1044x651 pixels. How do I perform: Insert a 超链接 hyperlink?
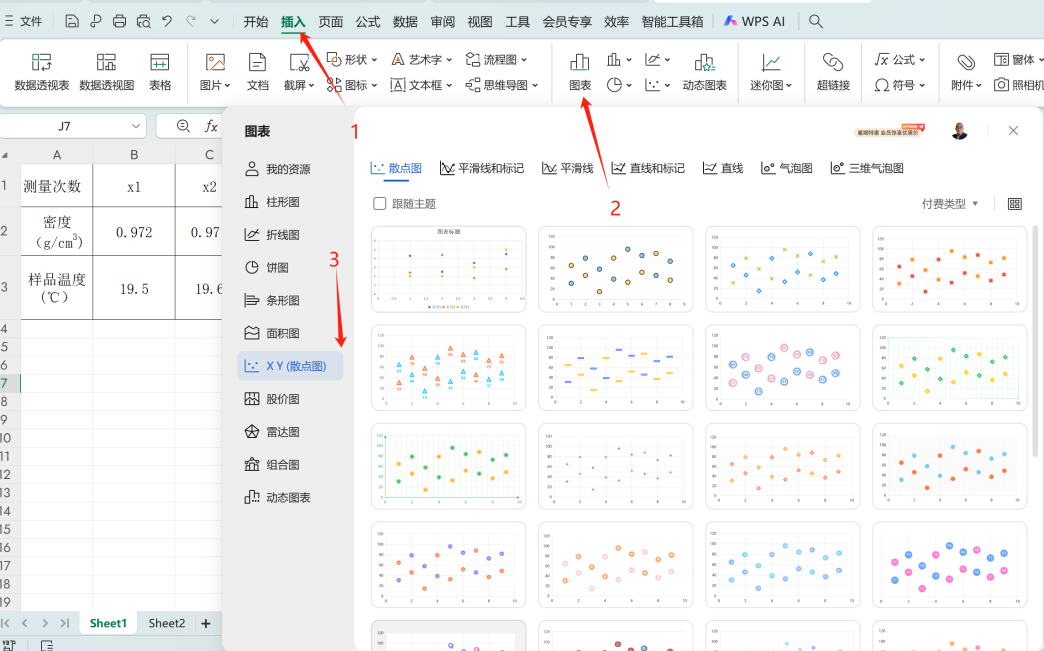tap(832, 72)
